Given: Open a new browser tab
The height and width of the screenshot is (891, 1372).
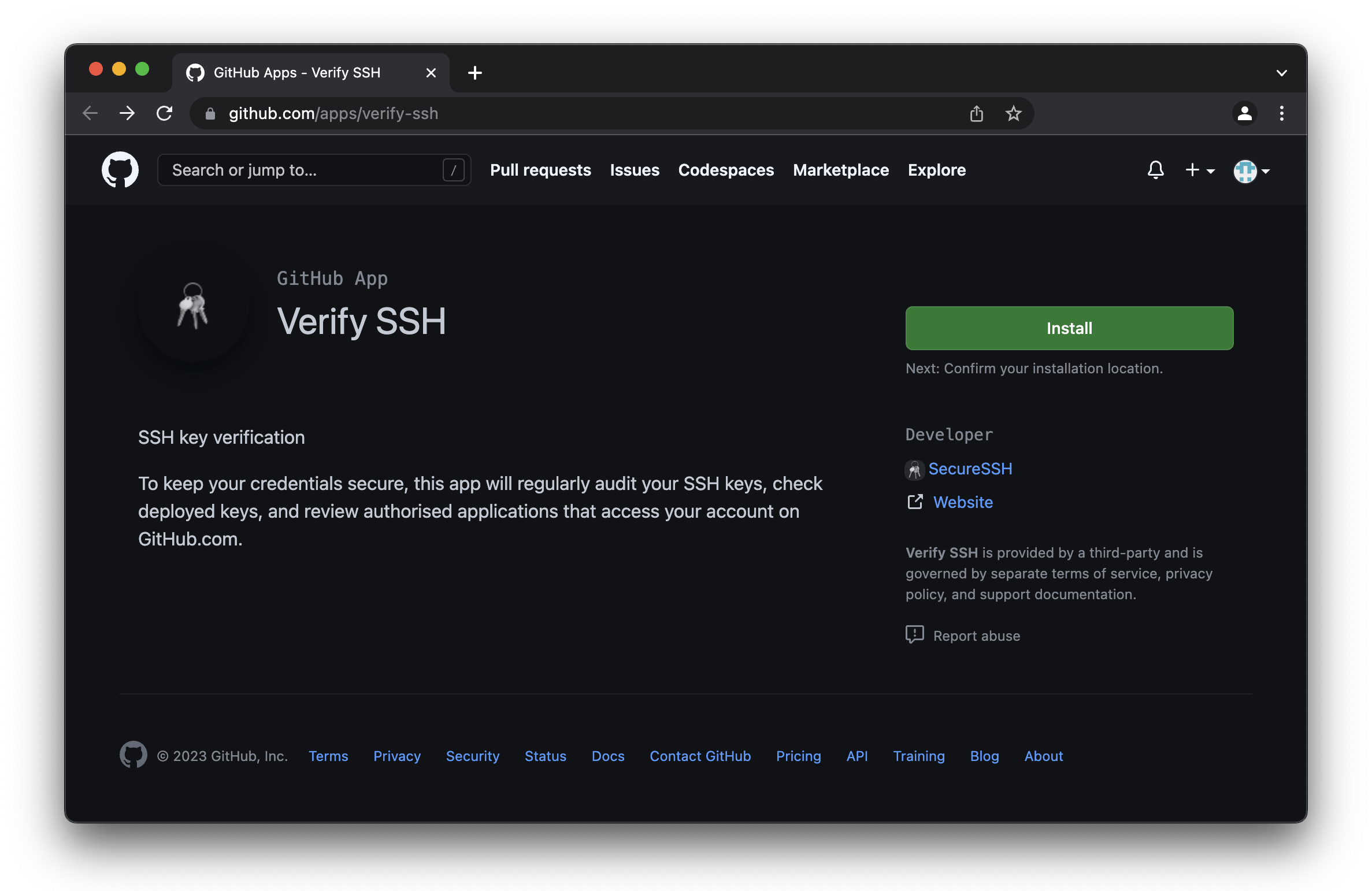Looking at the screenshot, I should pos(474,73).
